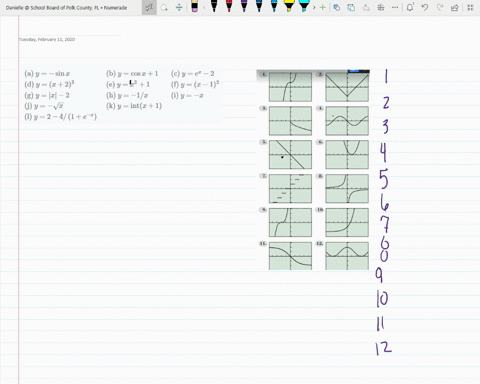Choose the Insert Space tool

point(179,7)
